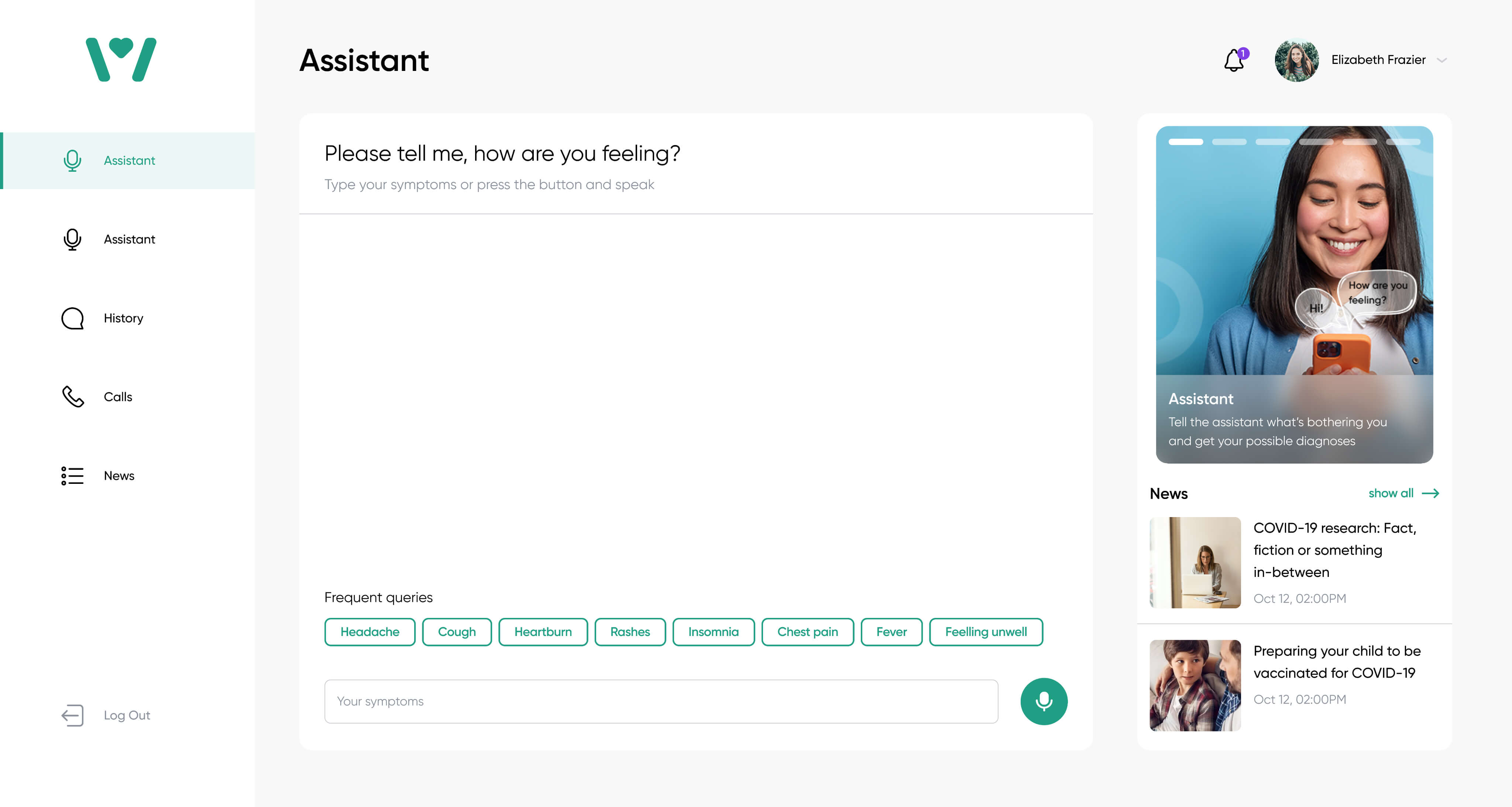
Task: Pick the Insomnia query chip
Action: (713, 632)
